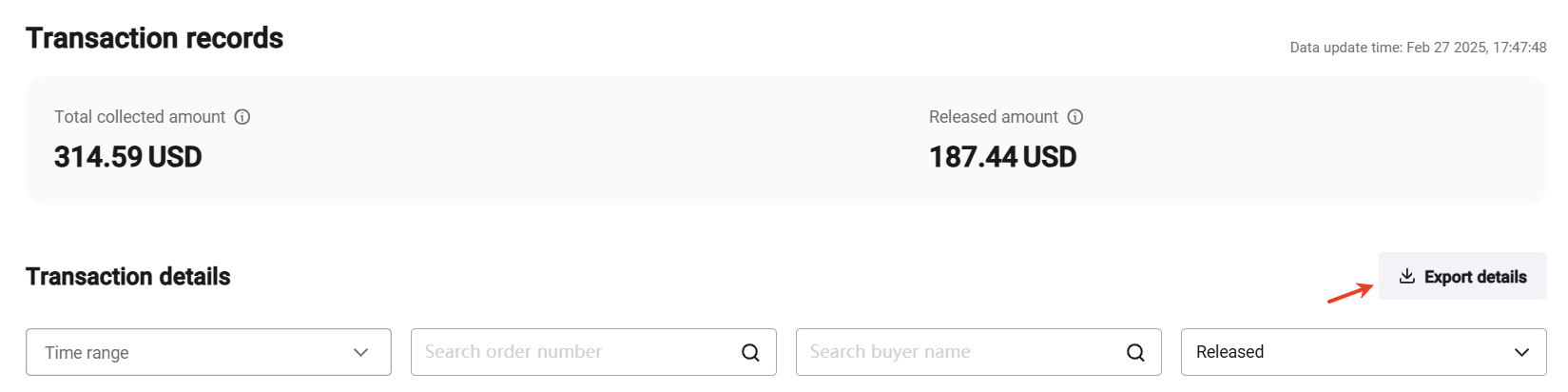
Task: Click the chevron arrow in Released filter
Action: point(1521,353)
